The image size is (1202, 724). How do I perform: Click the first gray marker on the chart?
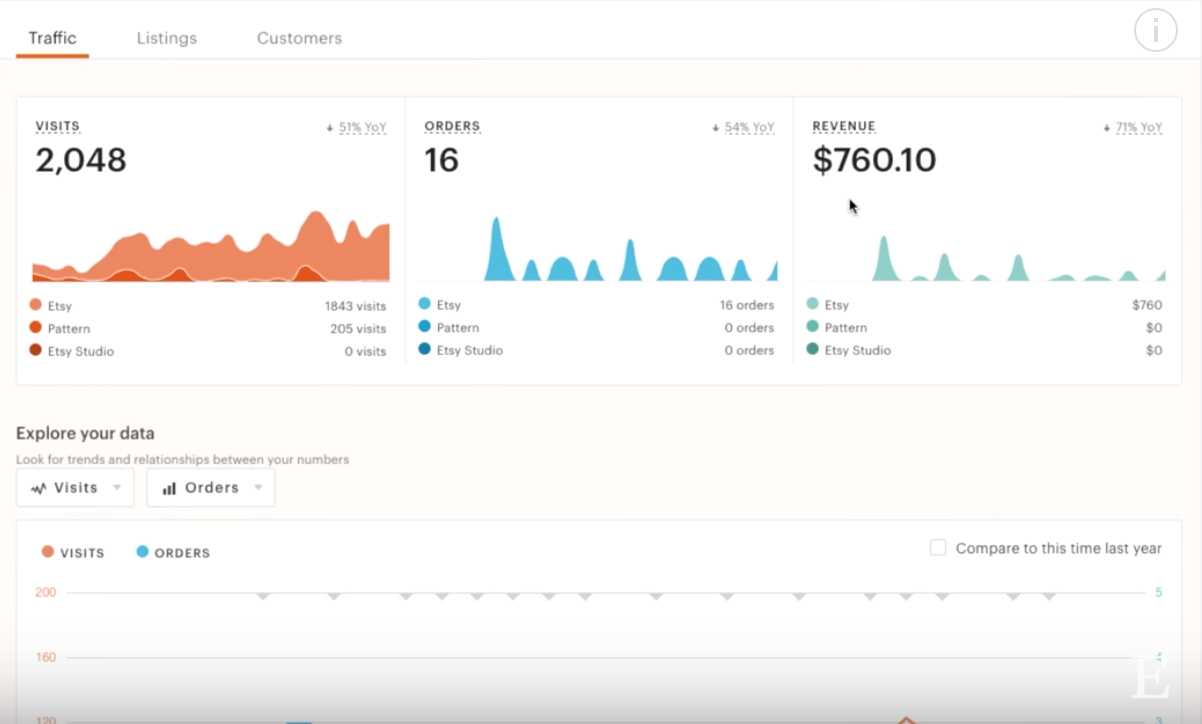point(263,596)
